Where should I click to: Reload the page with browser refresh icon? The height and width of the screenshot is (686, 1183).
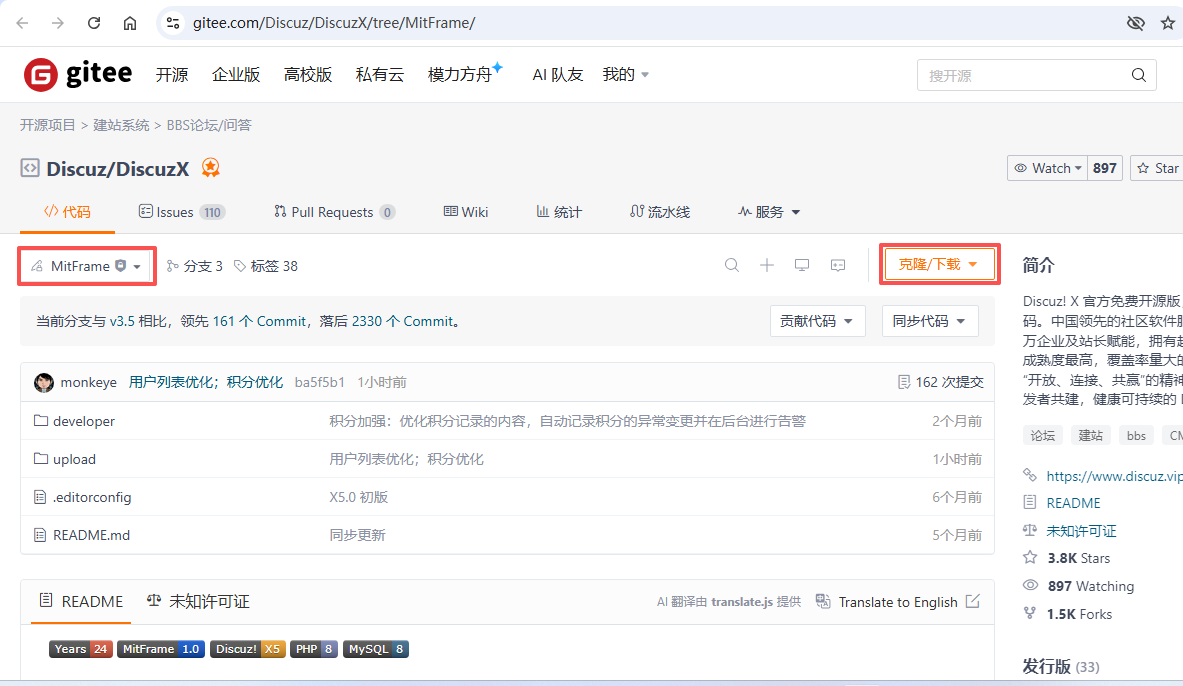tap(94, 23)
